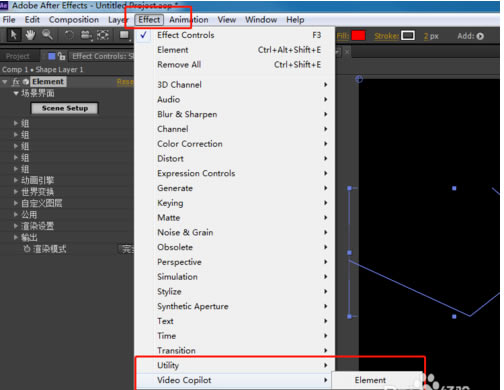Select the Rotation tool
The image size is (504, 390).
click(x=69, y=35)
